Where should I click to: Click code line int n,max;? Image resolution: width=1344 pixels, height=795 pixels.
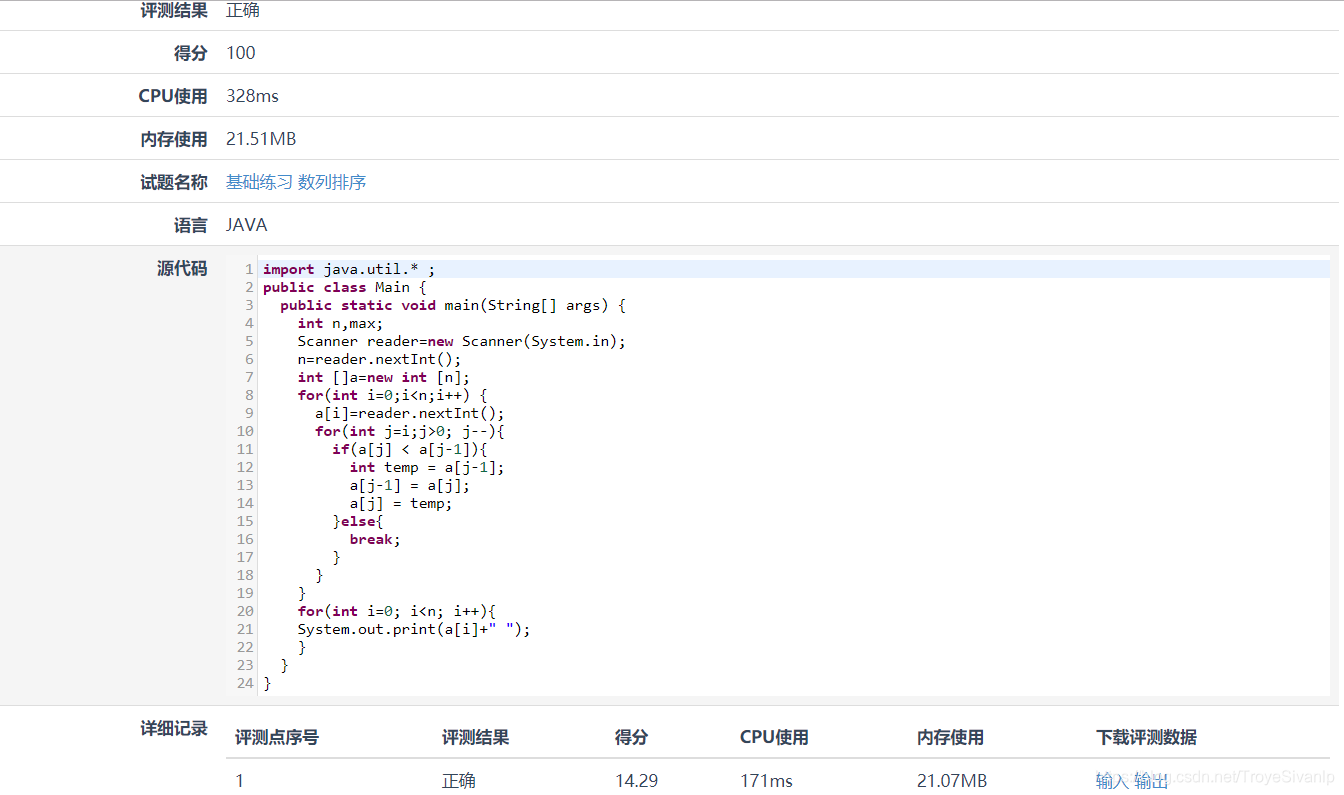(340, 323)
